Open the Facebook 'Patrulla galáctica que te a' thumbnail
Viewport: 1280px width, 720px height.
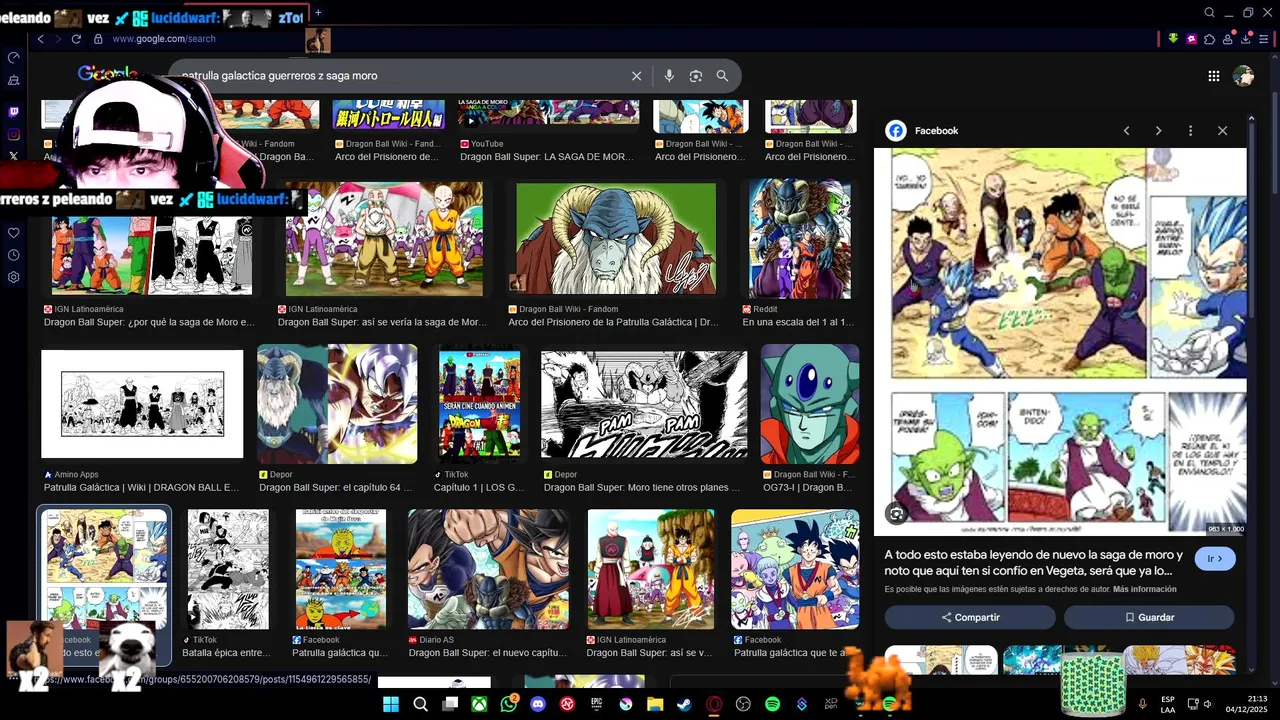click(795, 569)
